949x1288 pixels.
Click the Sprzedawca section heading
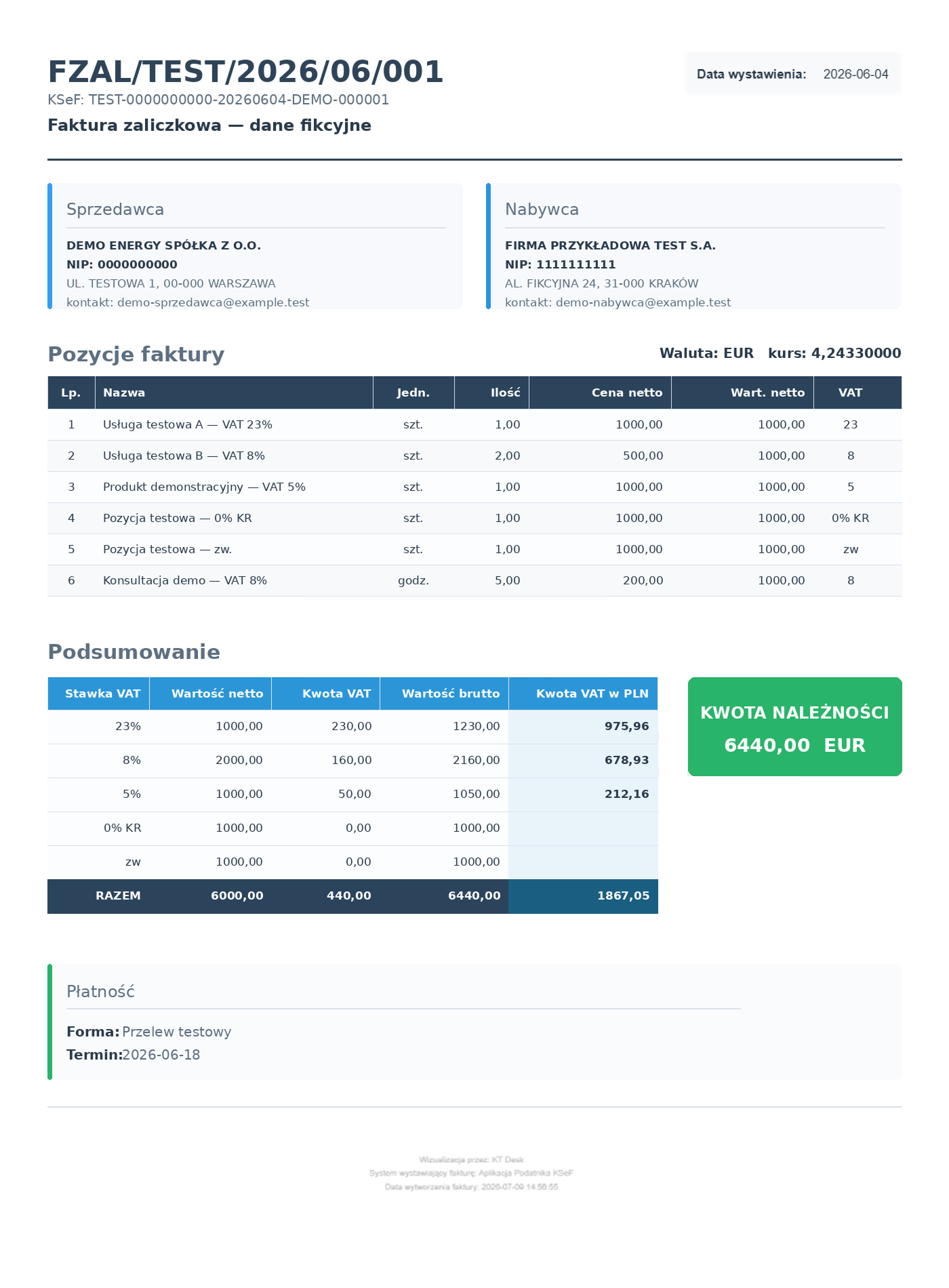115,209
